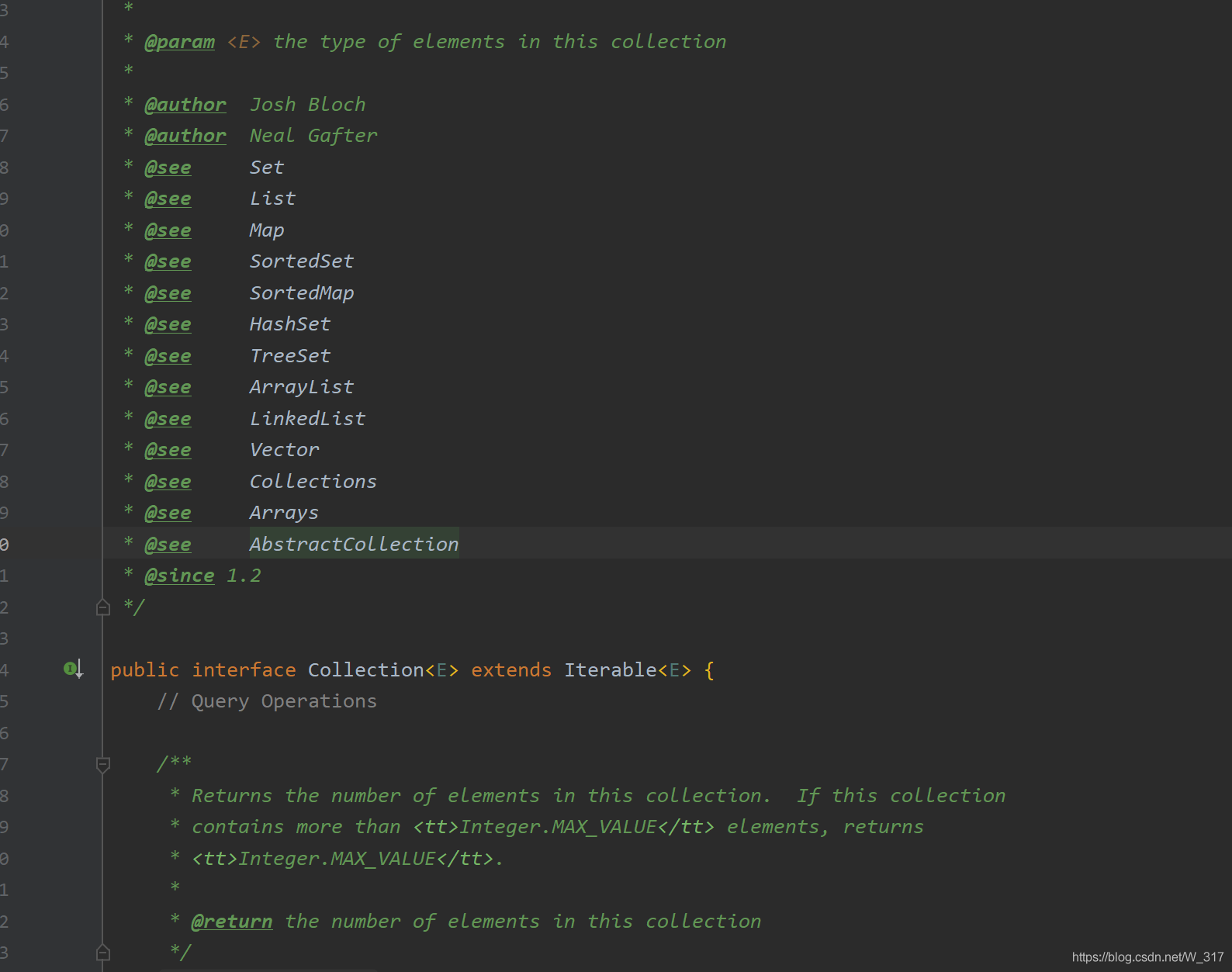The image size is (1232, 972).
Task: Open the ArrayList see reference
Action: click(302, 387)
